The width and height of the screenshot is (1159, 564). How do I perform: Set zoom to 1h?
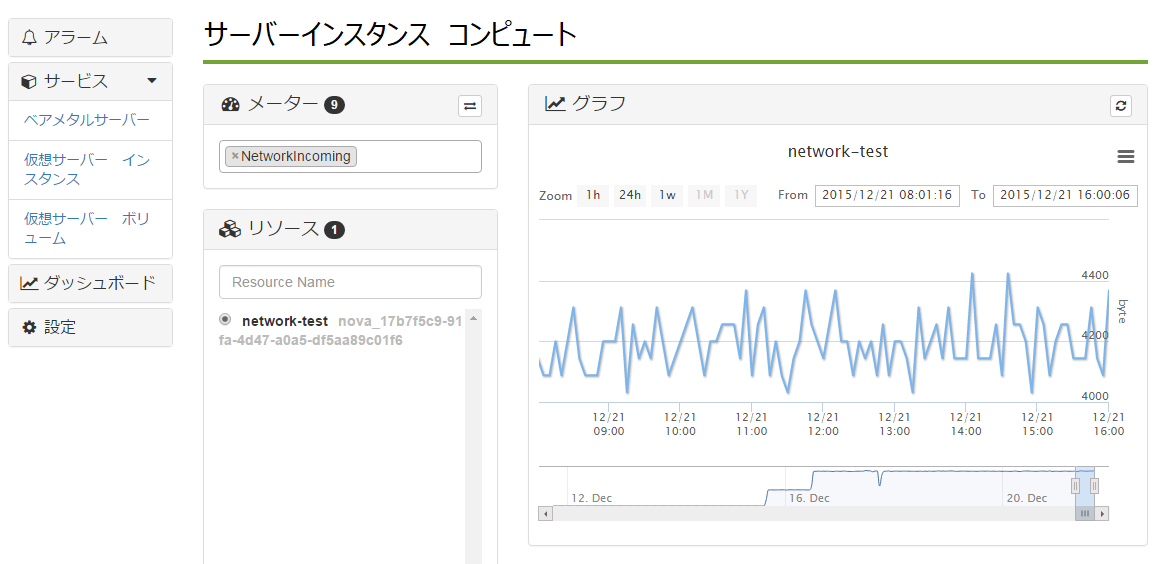[593, 195]
